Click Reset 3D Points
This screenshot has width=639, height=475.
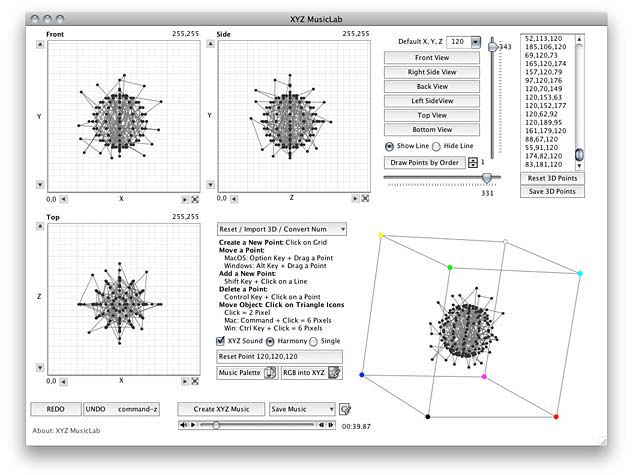(x=552, y=178)
